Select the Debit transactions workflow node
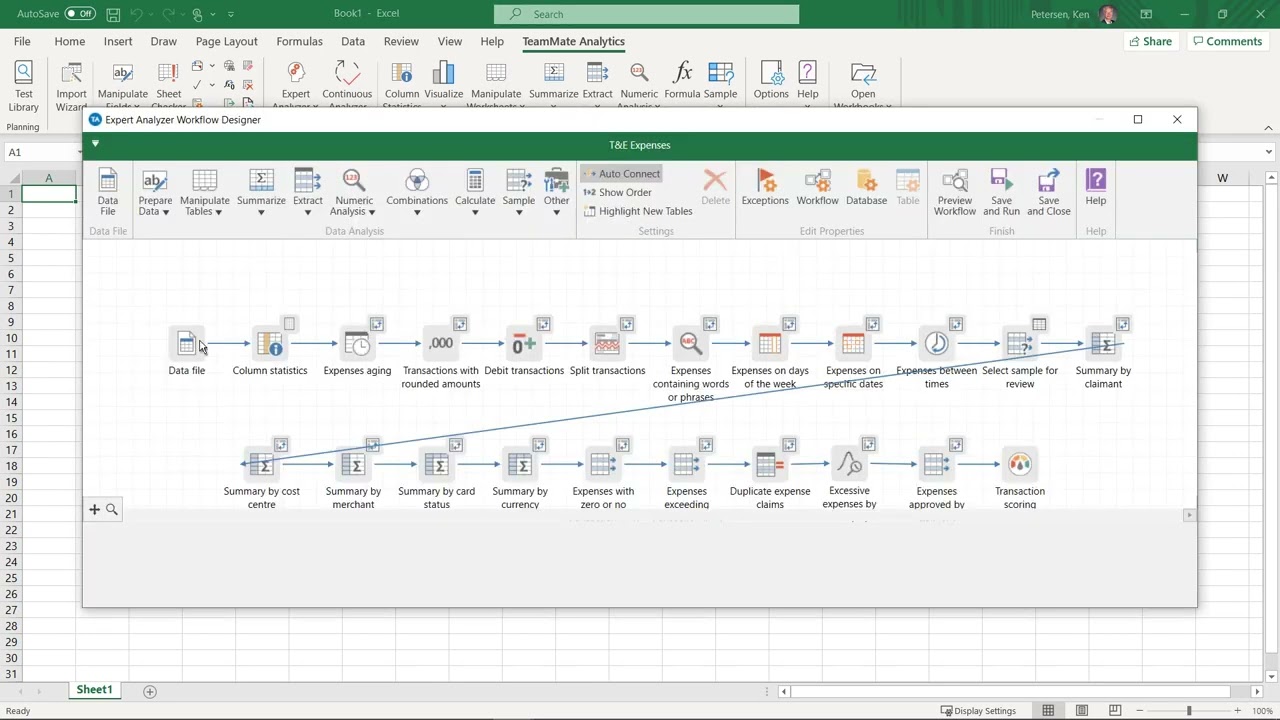The image size is (1280, 720). pyautogui.click(x=524, y=345)
